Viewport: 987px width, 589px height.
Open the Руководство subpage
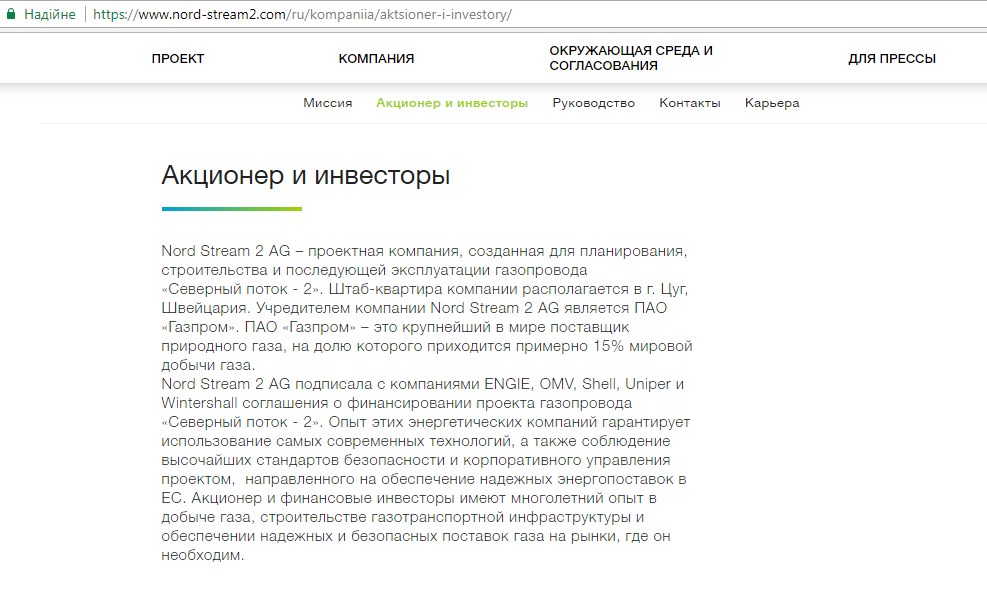[594, 103]
